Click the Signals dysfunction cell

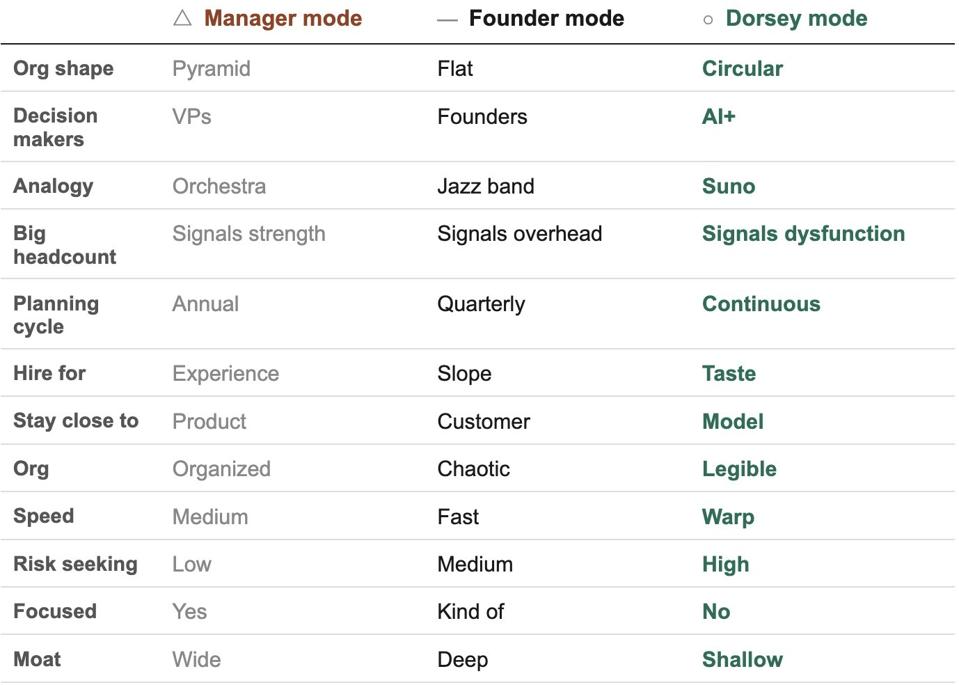tap(803, 234)
